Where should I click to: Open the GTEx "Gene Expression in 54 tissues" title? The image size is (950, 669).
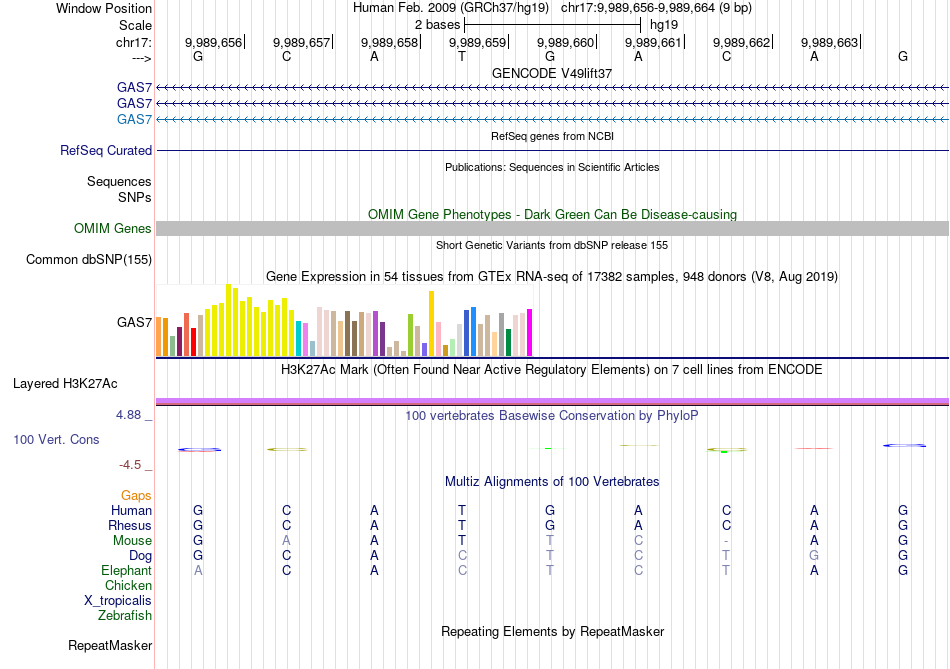[x=552, y=277]
